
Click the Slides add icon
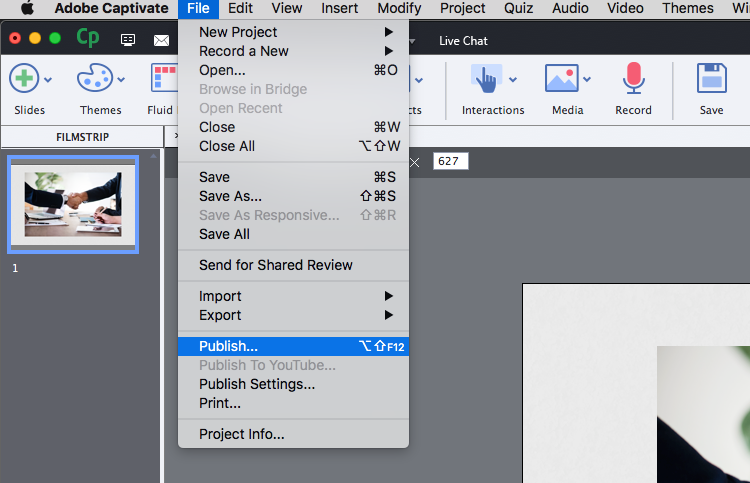24,78
